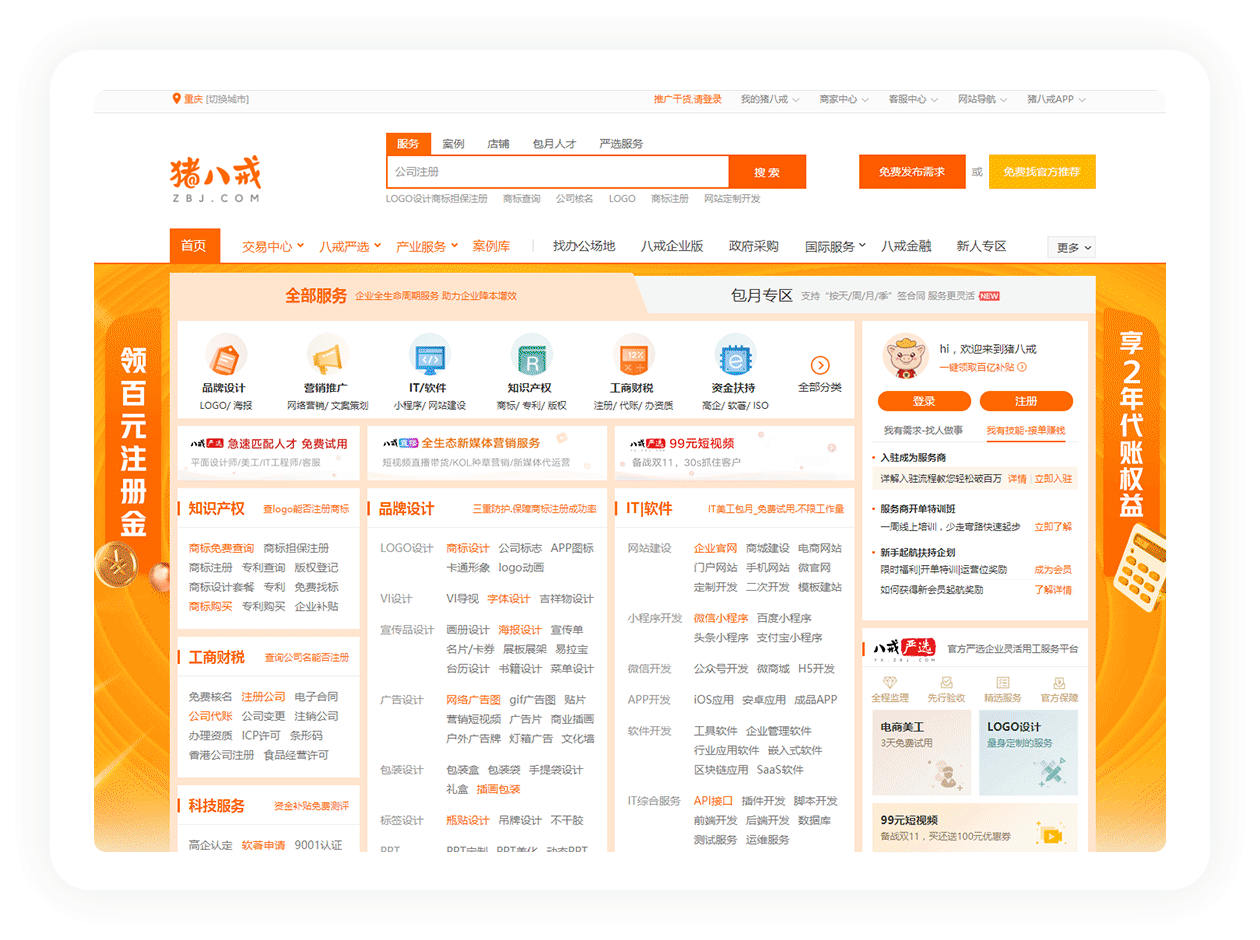
Task: Open the 急速匹配人才 免费试用 banner
Action: click(x=269, y=451)
